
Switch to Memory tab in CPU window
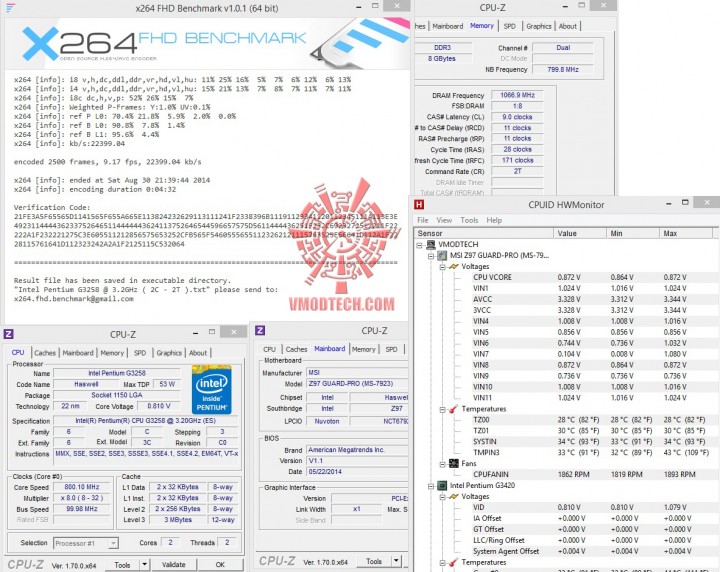(112, 353)
